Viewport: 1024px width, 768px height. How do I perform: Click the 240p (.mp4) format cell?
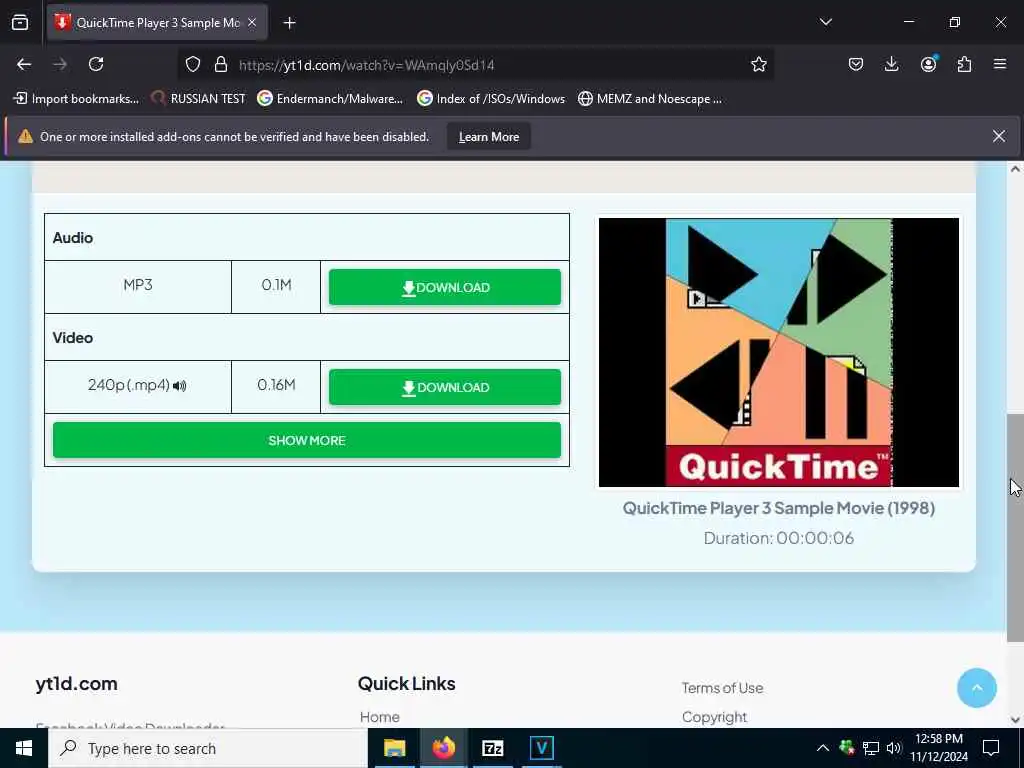pyautogui.click(x=138, y=385)
